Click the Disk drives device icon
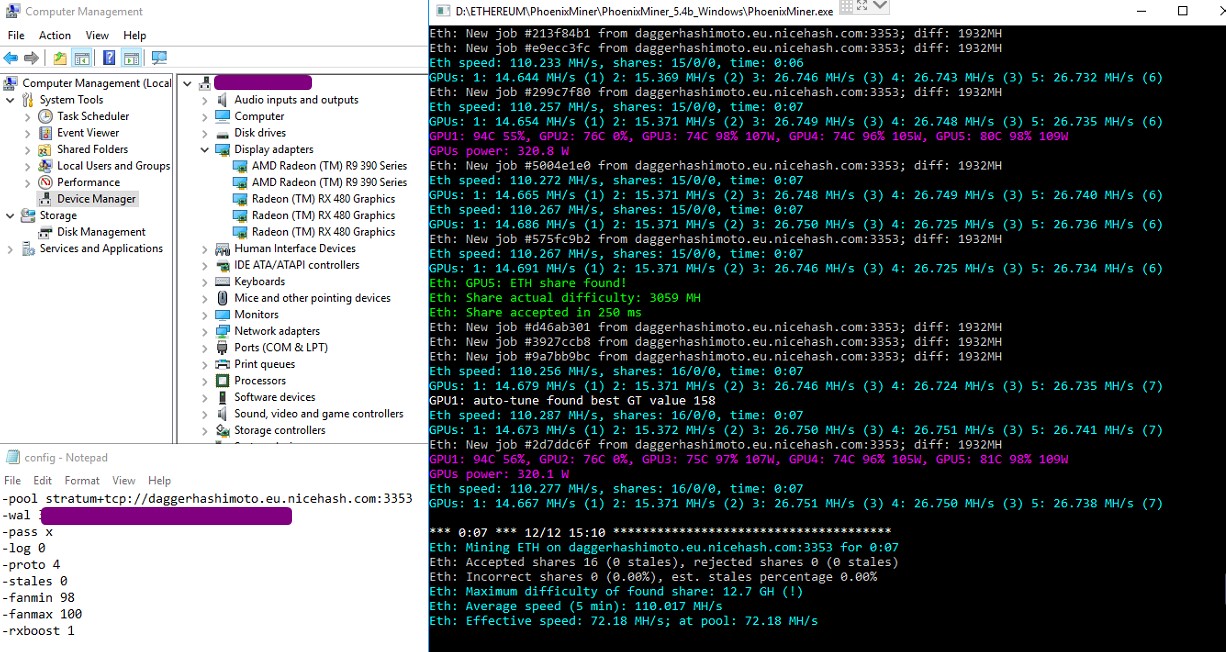The image size is (1226, 652). pos(223,133)
